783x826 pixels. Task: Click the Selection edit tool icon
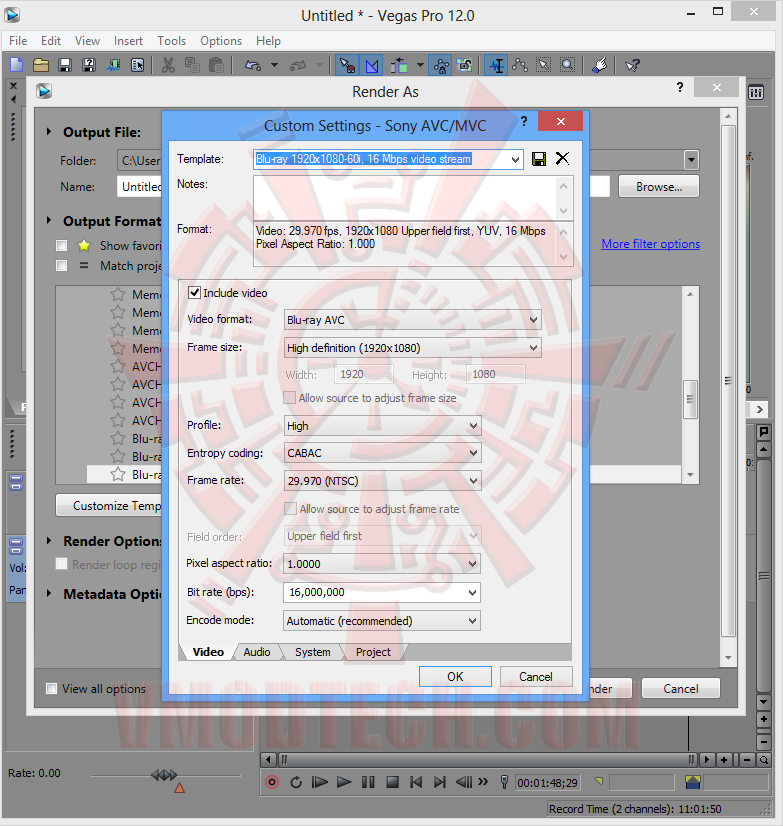[543, 65]
